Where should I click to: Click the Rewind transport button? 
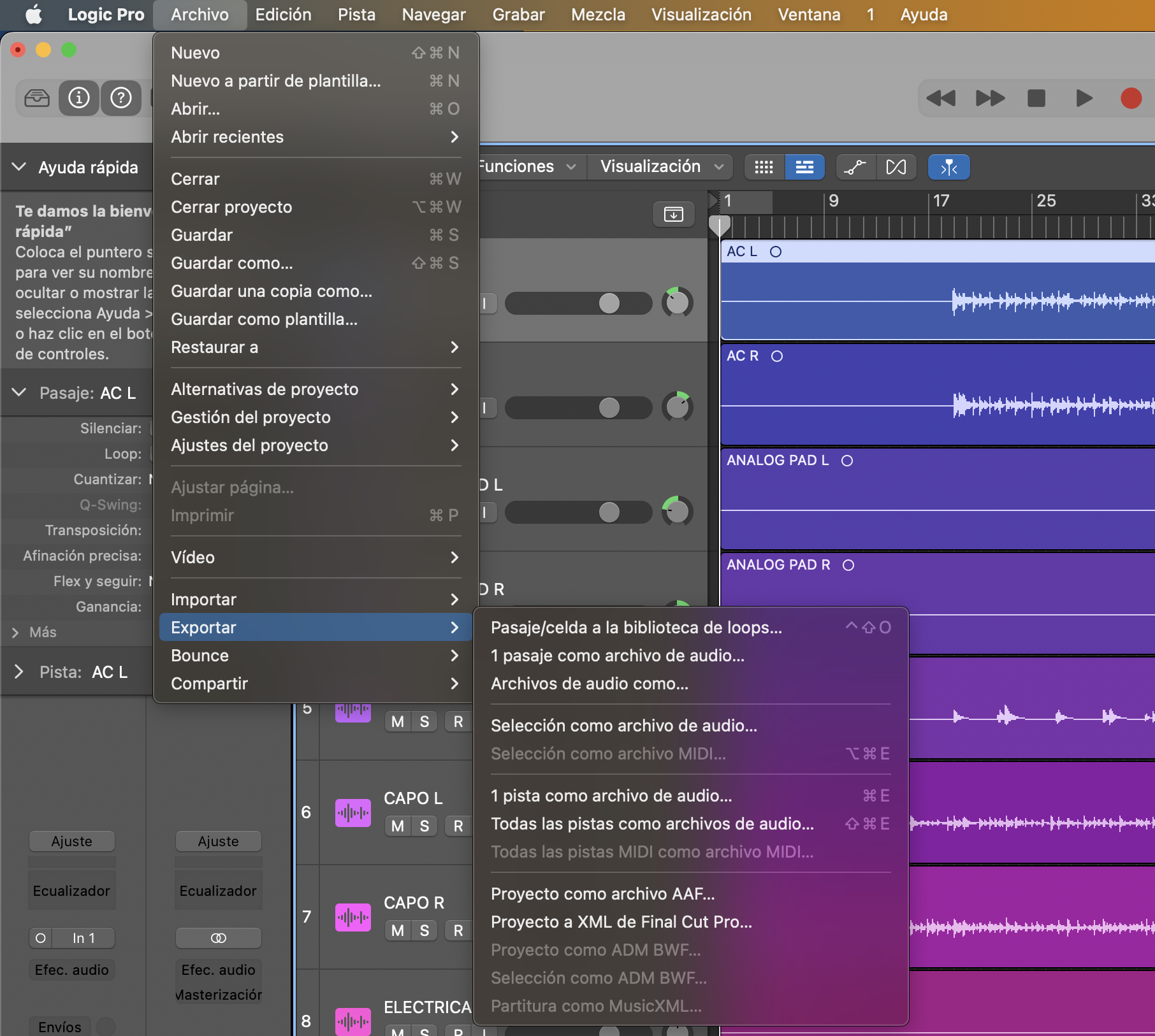click(941, 98)
